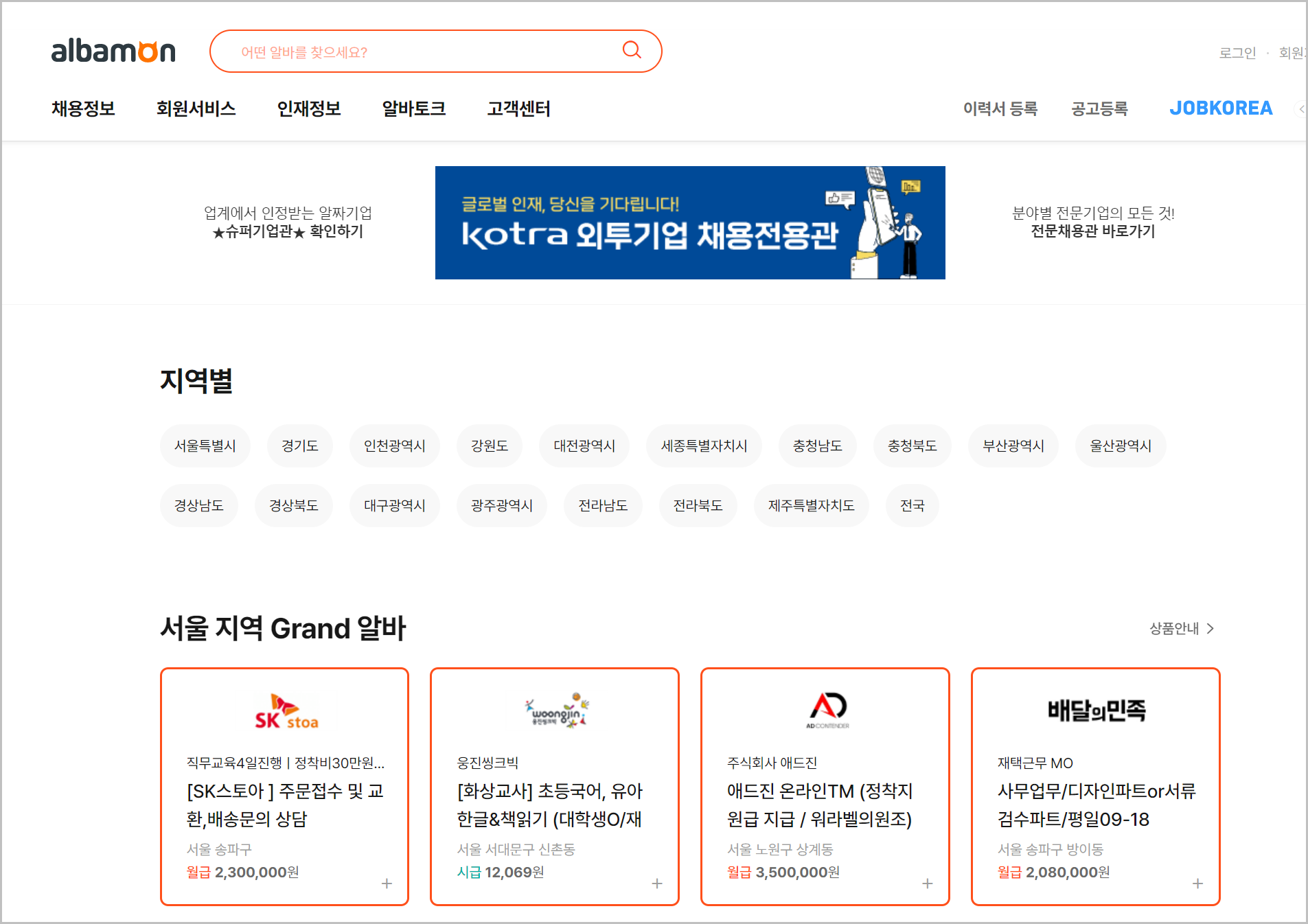
Task: Open the kotra 외투기업 채용전용관 banner
Action: click(x=690, y=222)
